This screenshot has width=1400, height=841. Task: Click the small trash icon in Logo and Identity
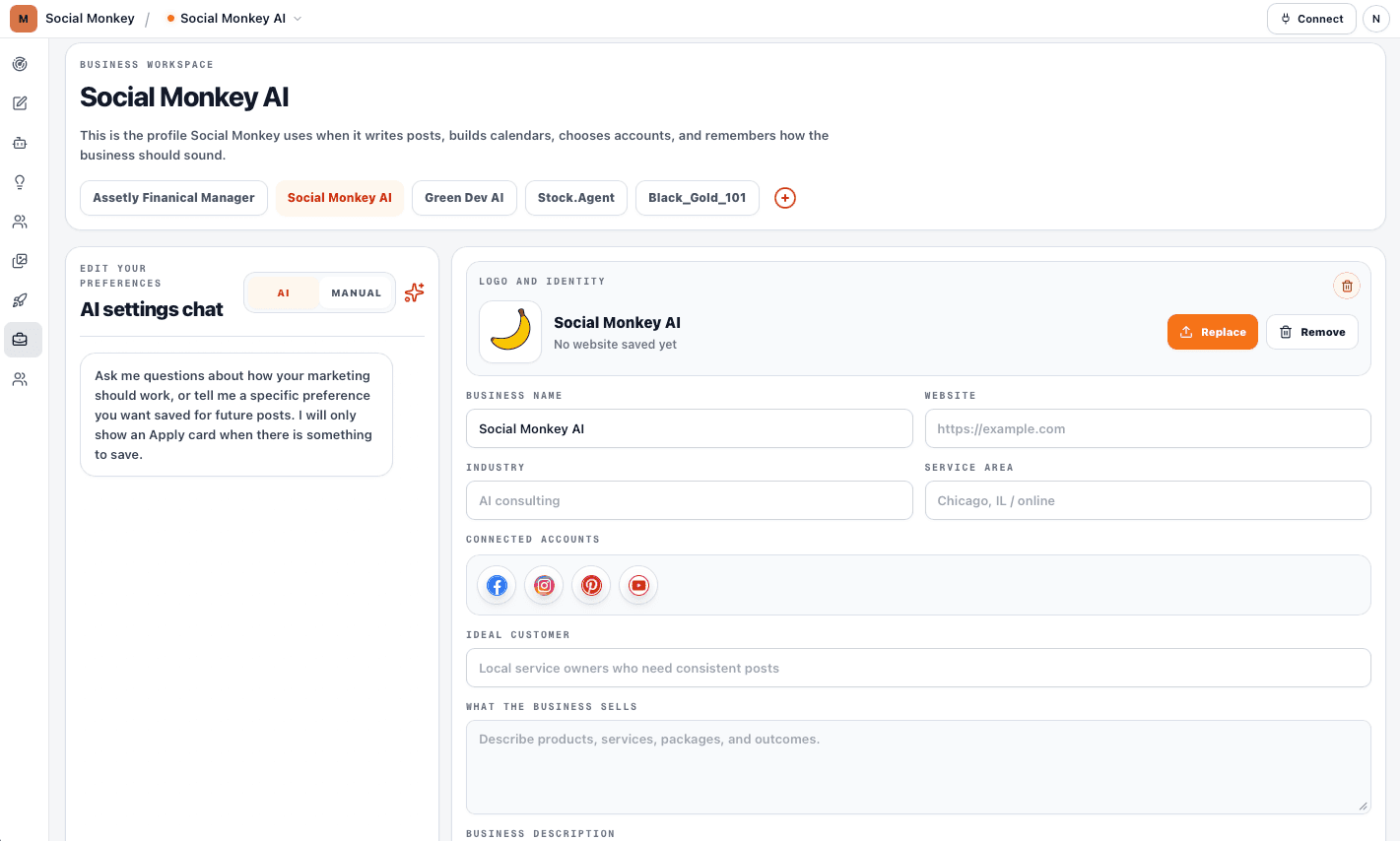[x=1347, y=286]
